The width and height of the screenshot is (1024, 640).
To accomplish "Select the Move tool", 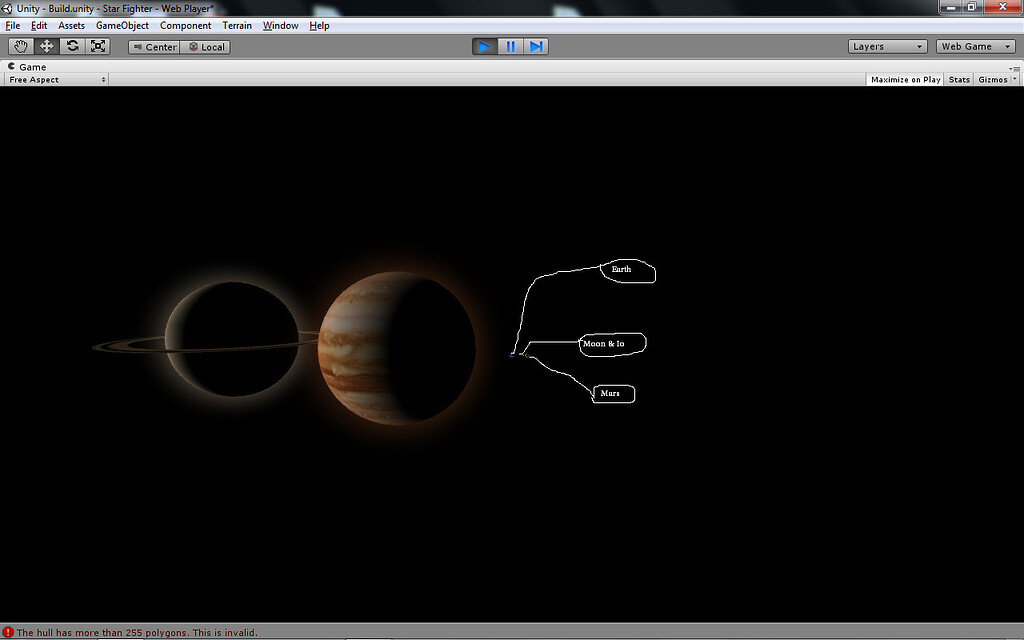I will coord(46,46).
